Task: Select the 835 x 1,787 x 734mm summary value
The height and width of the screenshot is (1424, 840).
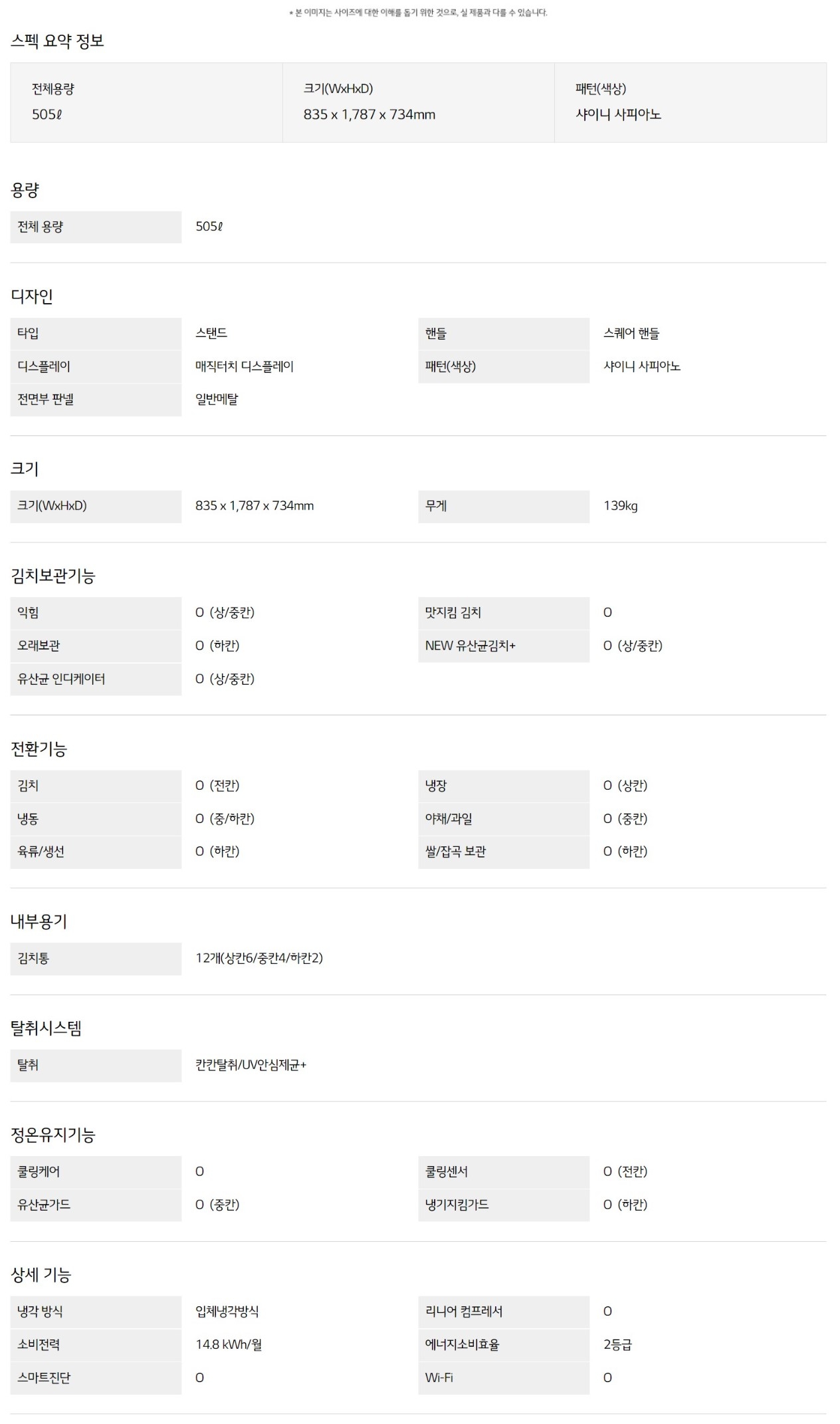Action: [x=369, y=115]
